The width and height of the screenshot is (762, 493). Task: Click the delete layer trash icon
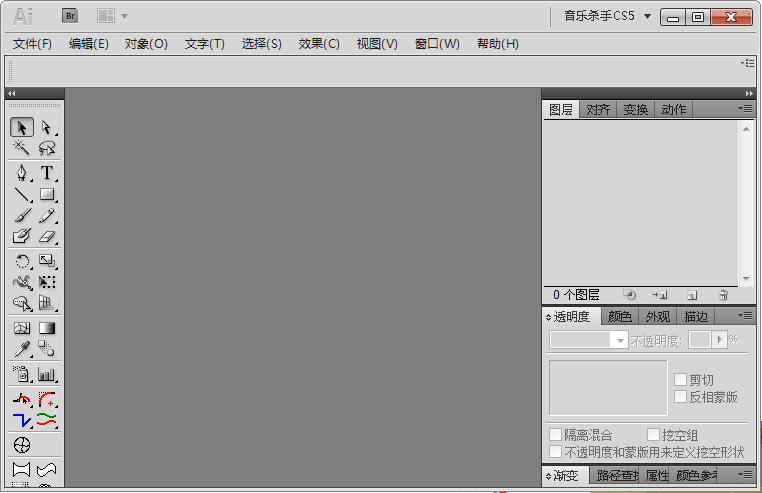point(723,295)
